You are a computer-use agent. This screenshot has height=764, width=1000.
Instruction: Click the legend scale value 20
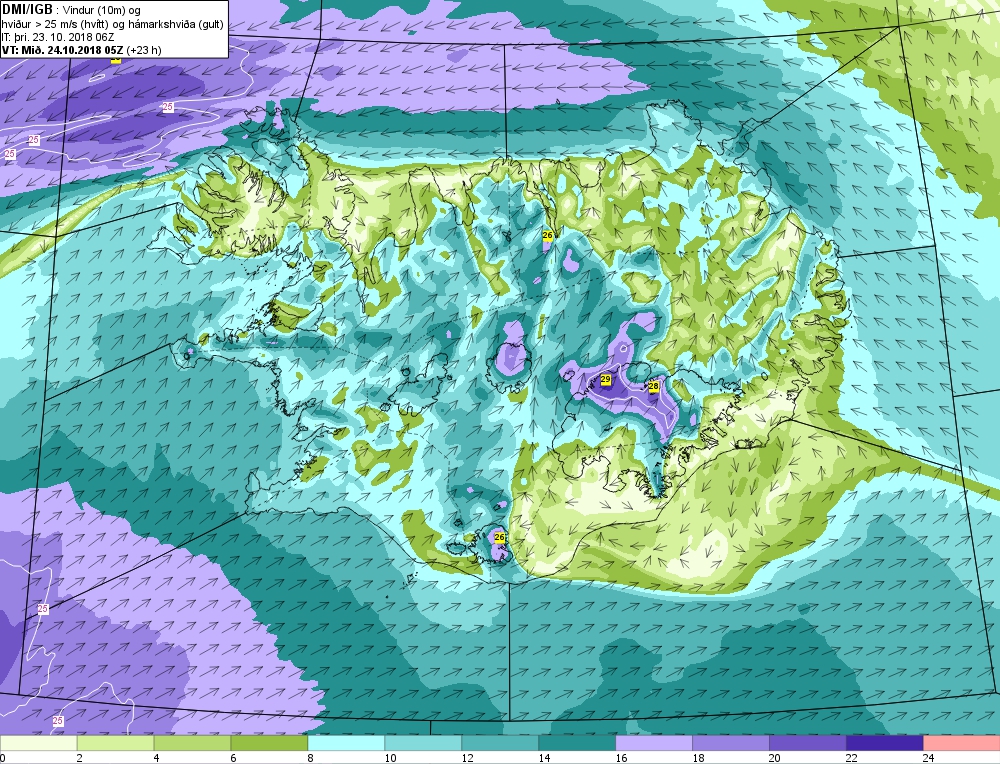pyautogui.click(x=775, y=758)
